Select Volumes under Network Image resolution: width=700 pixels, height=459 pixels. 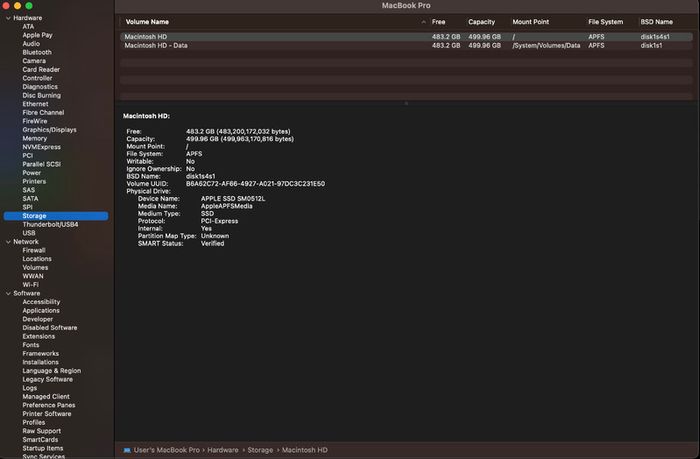(x=35, y=267)
